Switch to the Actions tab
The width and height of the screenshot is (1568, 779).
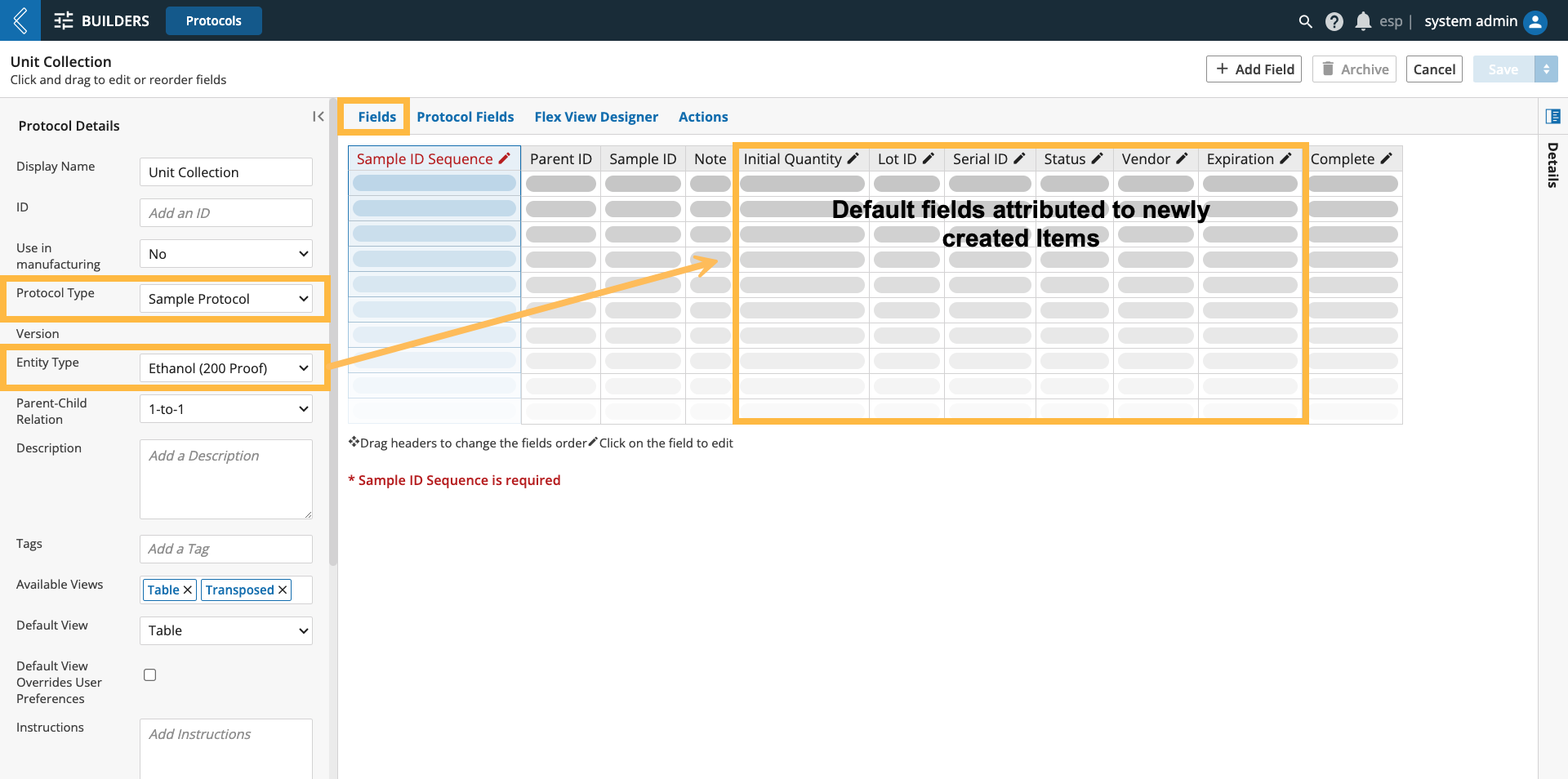pos(703,117)
